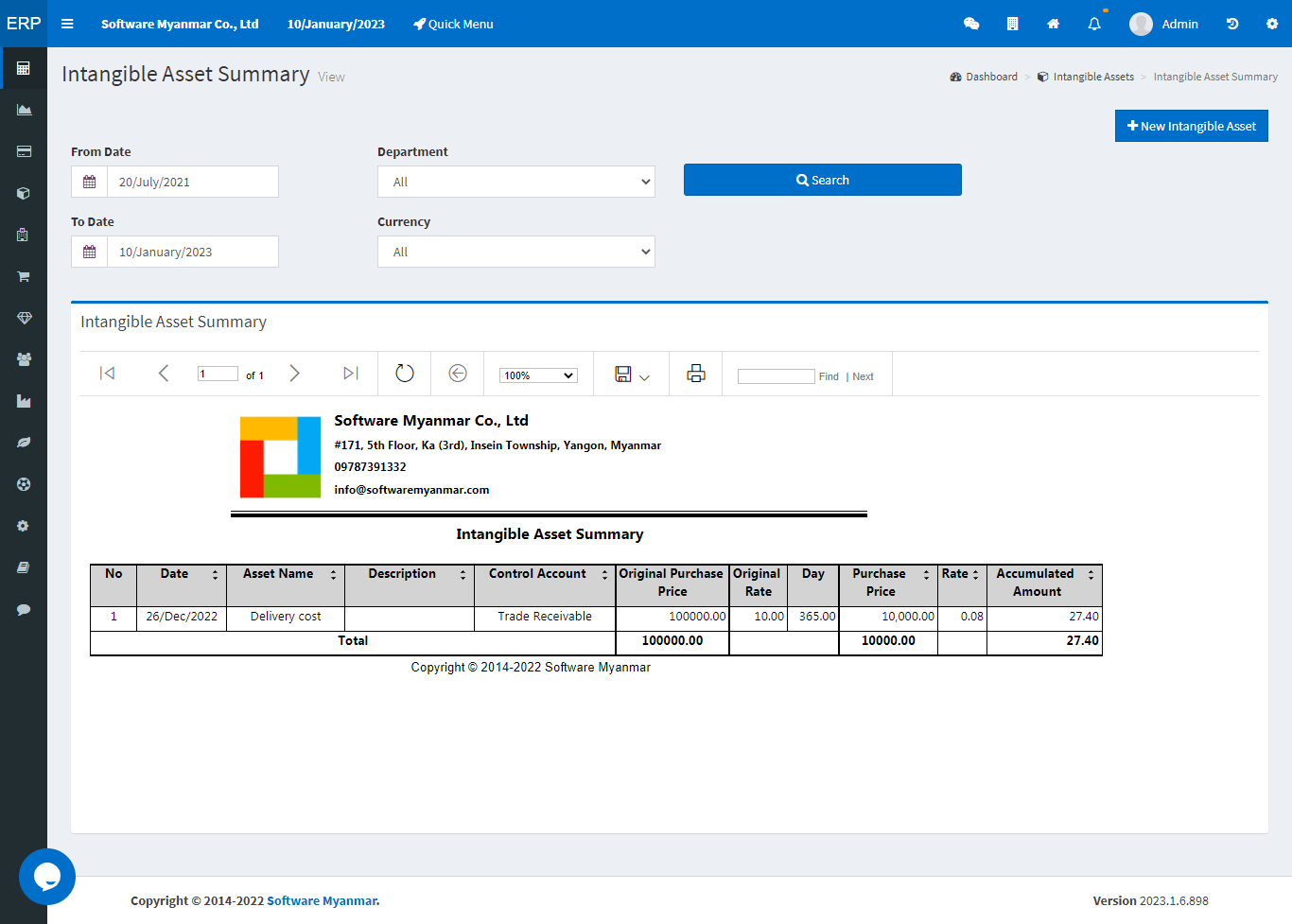Go to home icon in header
This screenshot has width=1292, height=924.
1053,24
